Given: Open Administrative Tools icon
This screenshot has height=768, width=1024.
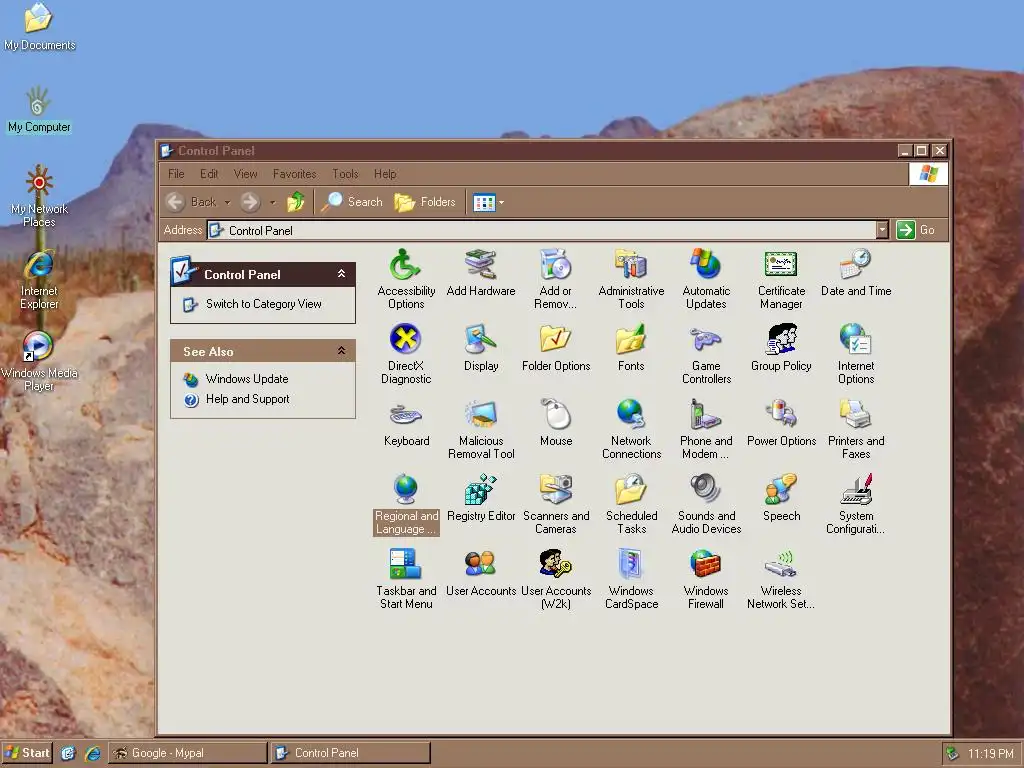Looking at the screenshot, I should [631, 280].
